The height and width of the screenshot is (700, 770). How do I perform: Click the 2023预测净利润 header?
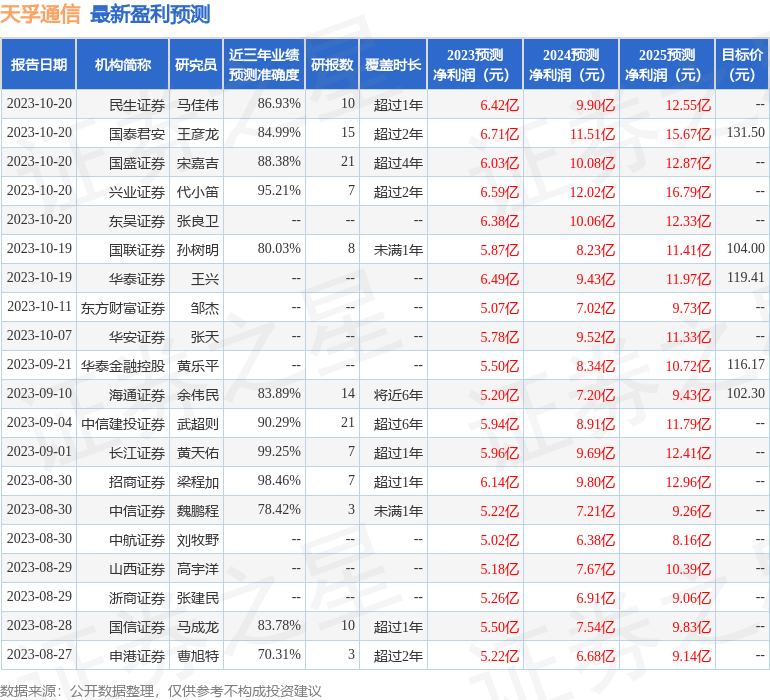(x=475, y=64)
